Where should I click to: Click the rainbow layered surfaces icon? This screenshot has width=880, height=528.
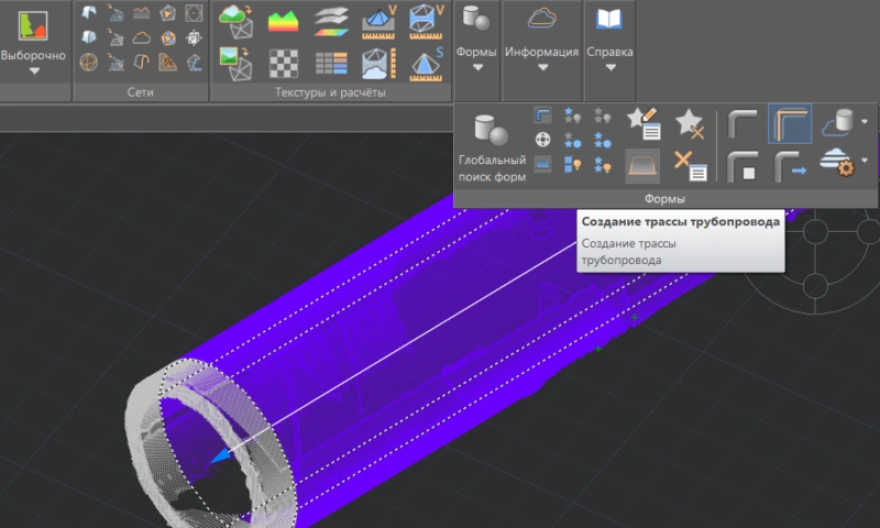tap(331, 19)
